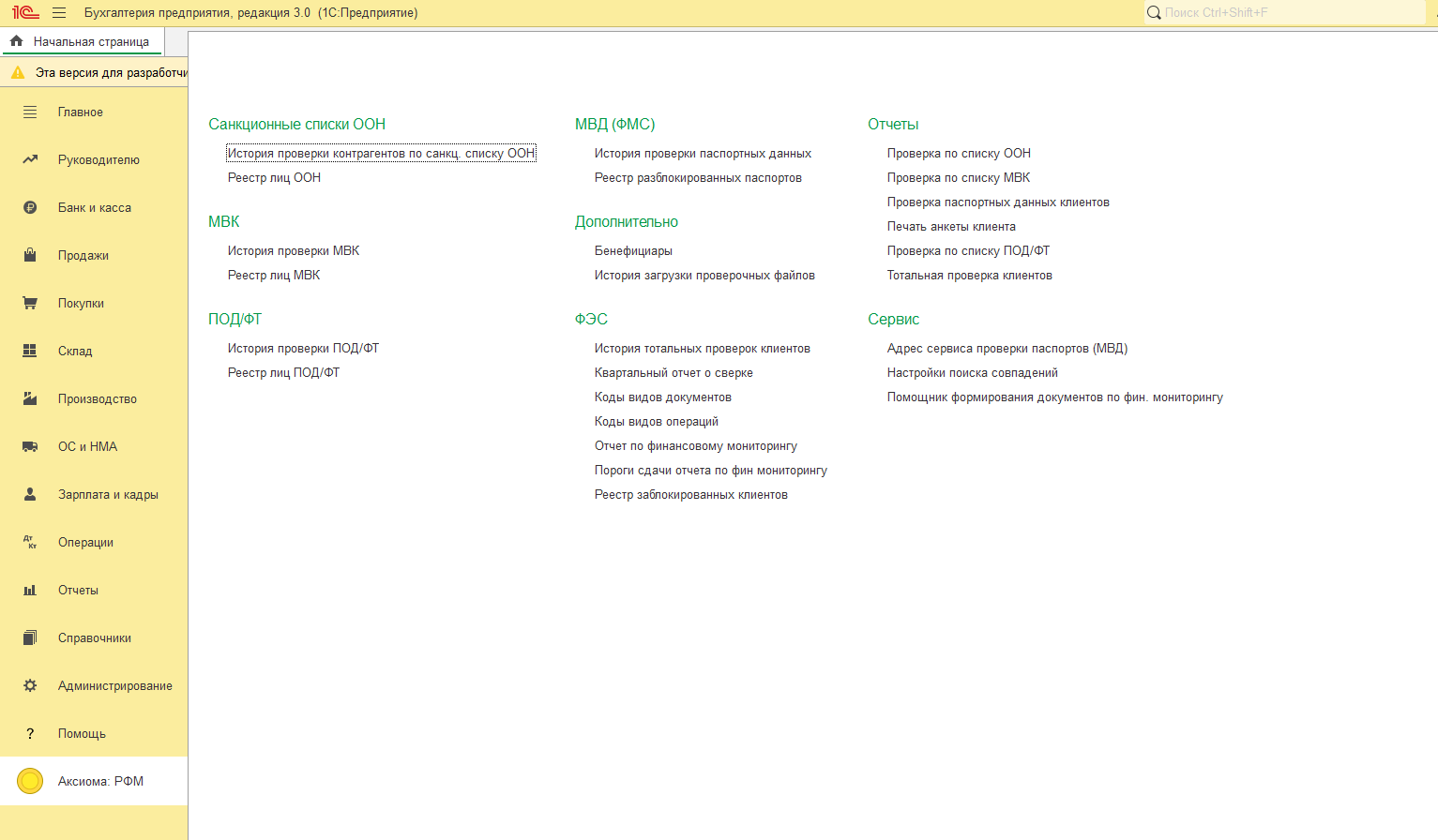Click the Сервис group heading

tap(893, 319)
